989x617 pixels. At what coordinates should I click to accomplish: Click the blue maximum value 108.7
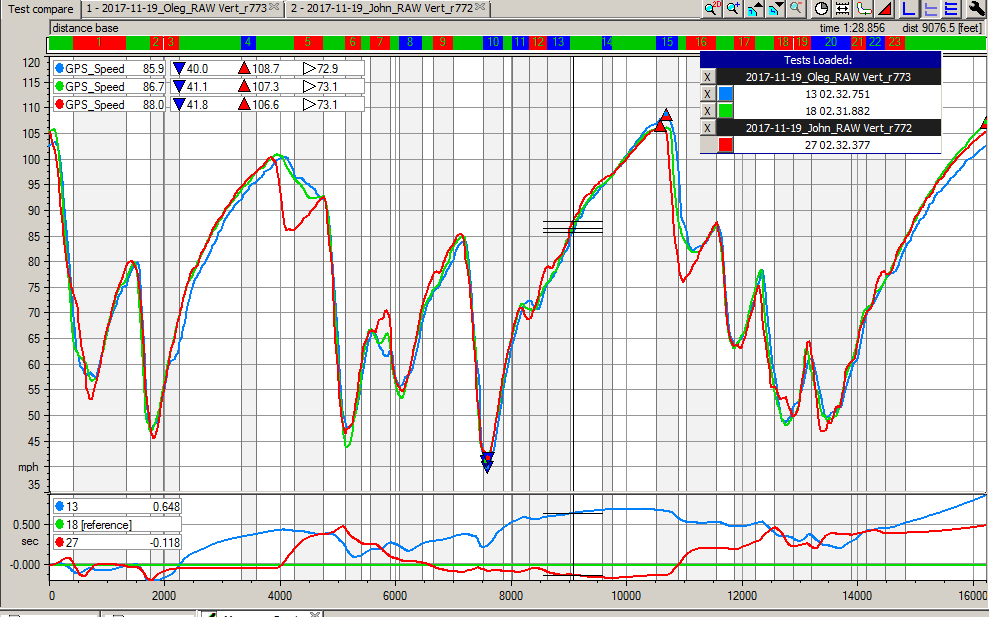tap(266, 69)
